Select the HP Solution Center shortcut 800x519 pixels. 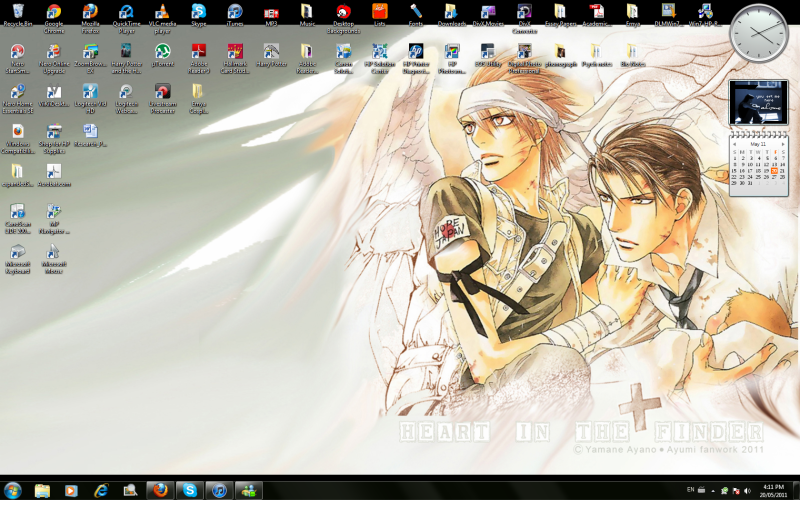pos(380,59)
